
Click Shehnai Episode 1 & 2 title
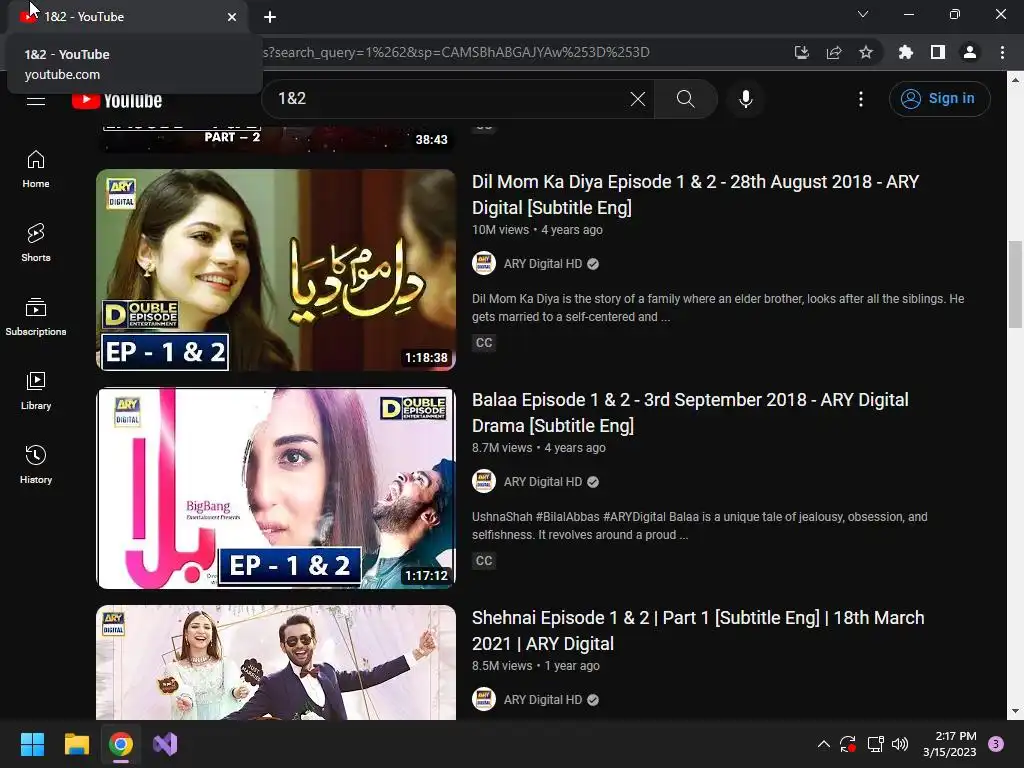(x=698, y=631)
